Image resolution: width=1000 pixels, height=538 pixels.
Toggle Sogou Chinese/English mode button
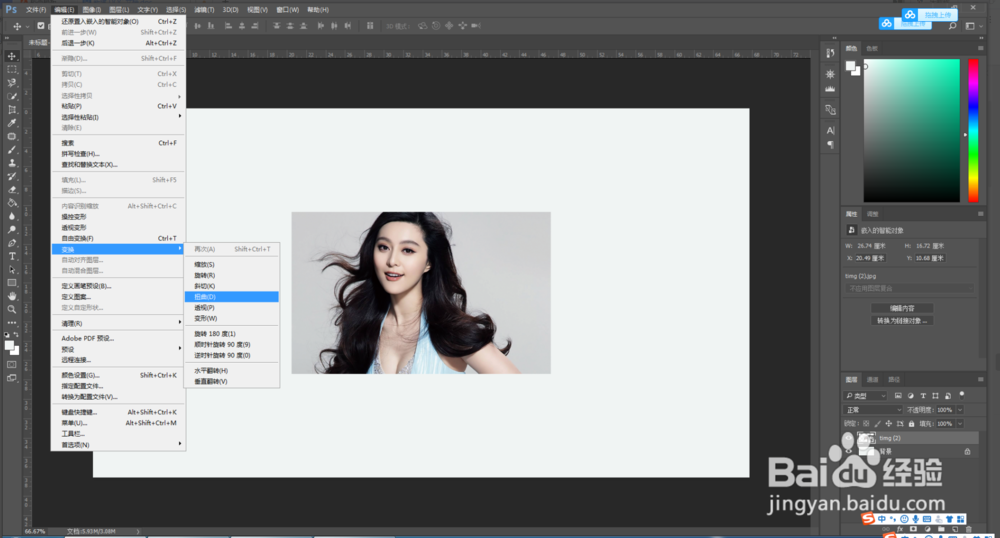[881, 519]
